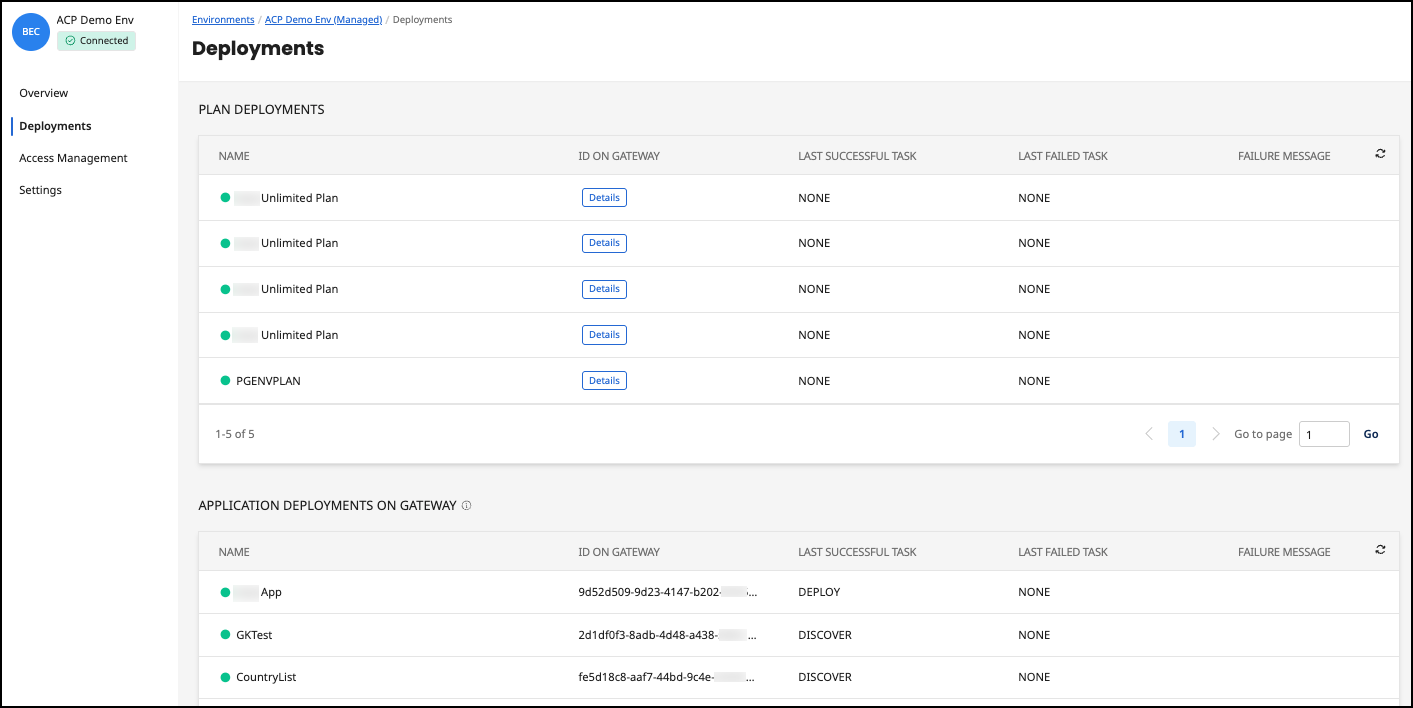This screenshot has height=708, width=1413.
Task: Click the green dot next to CountryList
Action: pos(226,676)
